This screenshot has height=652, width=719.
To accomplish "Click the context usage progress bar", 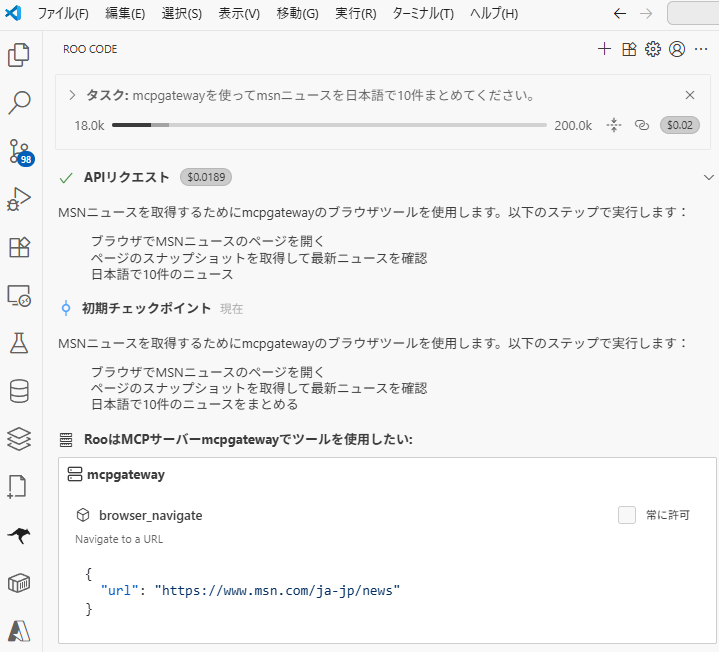I will 329,125.
